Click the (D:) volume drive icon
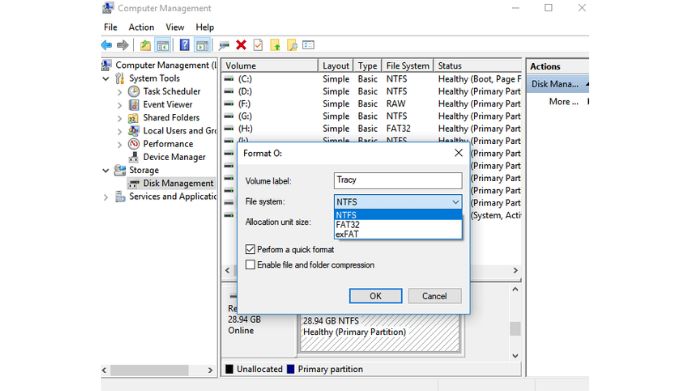The height and width of the screenshot is (391, 696). (x=229, y=91)
